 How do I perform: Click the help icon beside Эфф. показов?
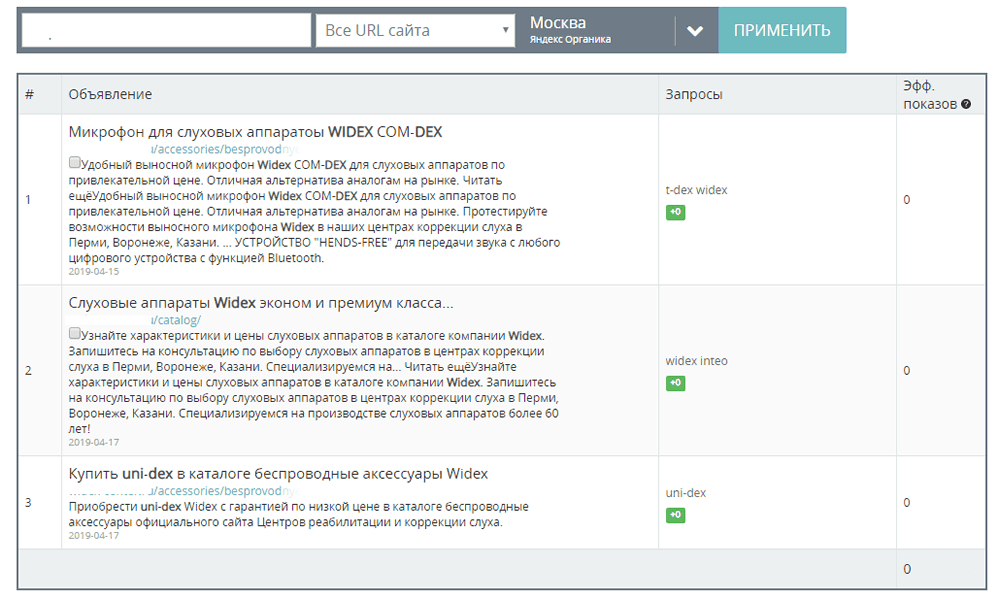click(x=966, y=104)
